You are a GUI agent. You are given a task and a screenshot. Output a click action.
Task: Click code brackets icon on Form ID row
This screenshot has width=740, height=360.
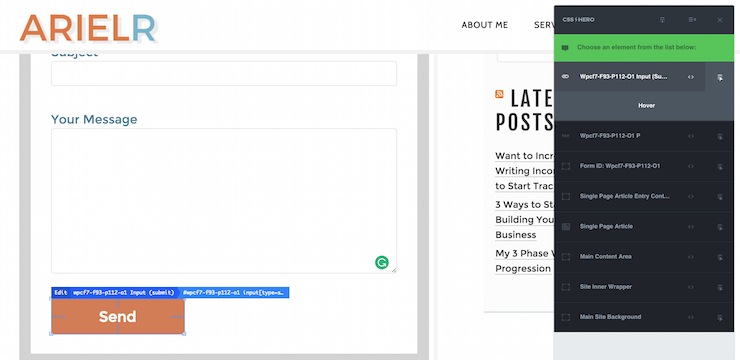click(691, 167)
